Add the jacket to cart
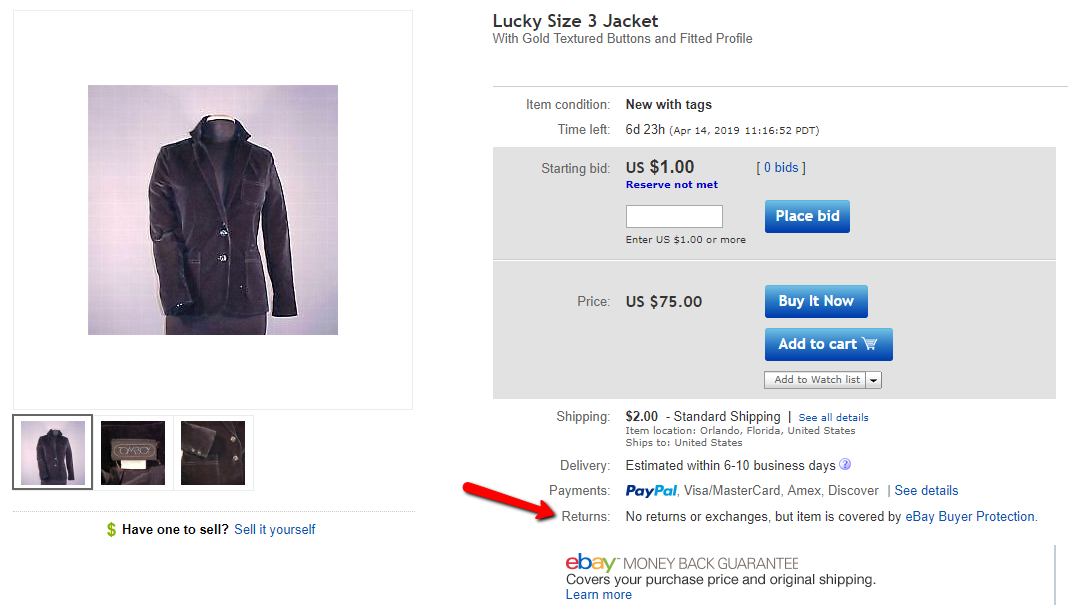The height and width of the screenshot is (615, 1068). 828,344
